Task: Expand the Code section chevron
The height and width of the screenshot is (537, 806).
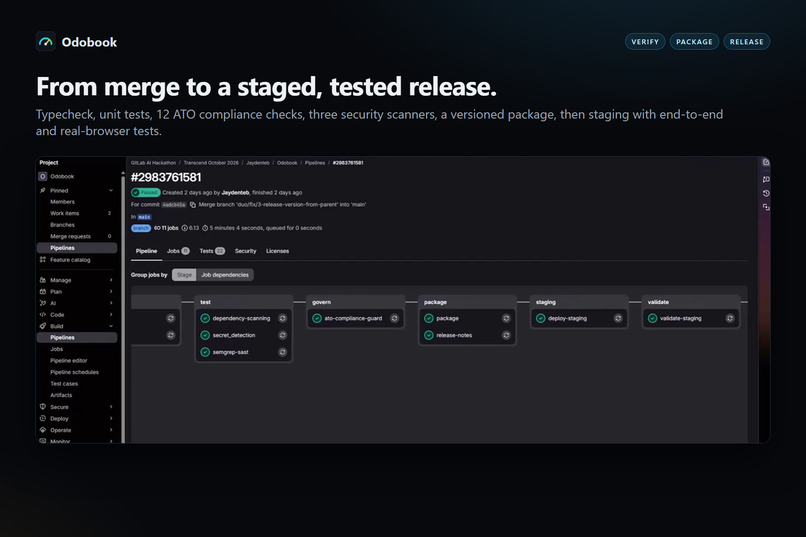Action: click(111, 314)
